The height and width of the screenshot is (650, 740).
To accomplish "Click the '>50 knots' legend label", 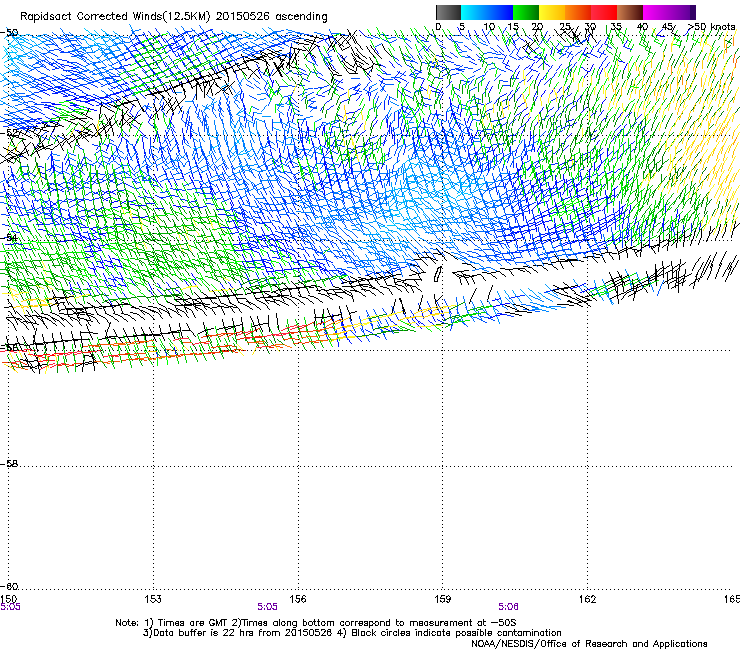I will tap(712, 26).
